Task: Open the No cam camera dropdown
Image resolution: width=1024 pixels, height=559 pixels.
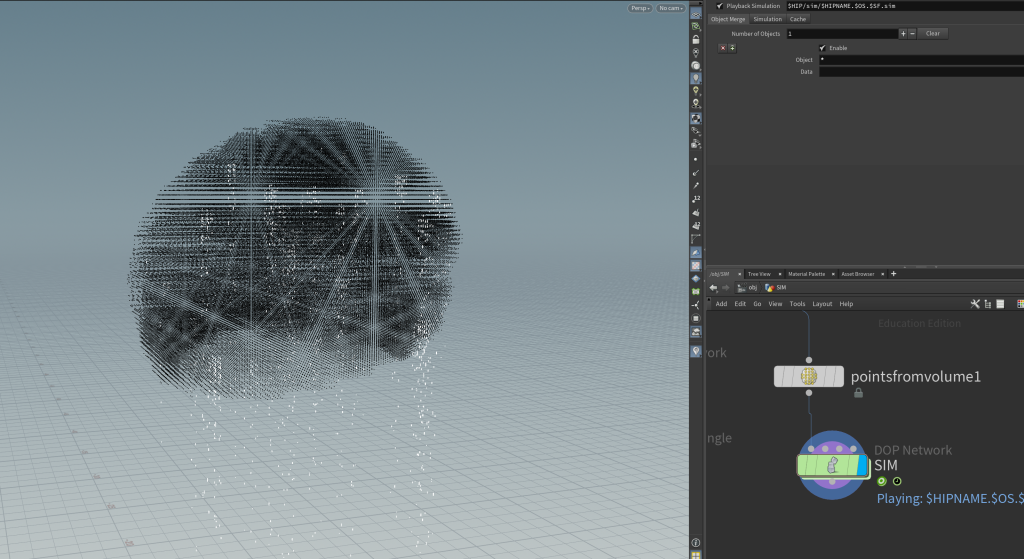Action: click(x=670, y=8)
